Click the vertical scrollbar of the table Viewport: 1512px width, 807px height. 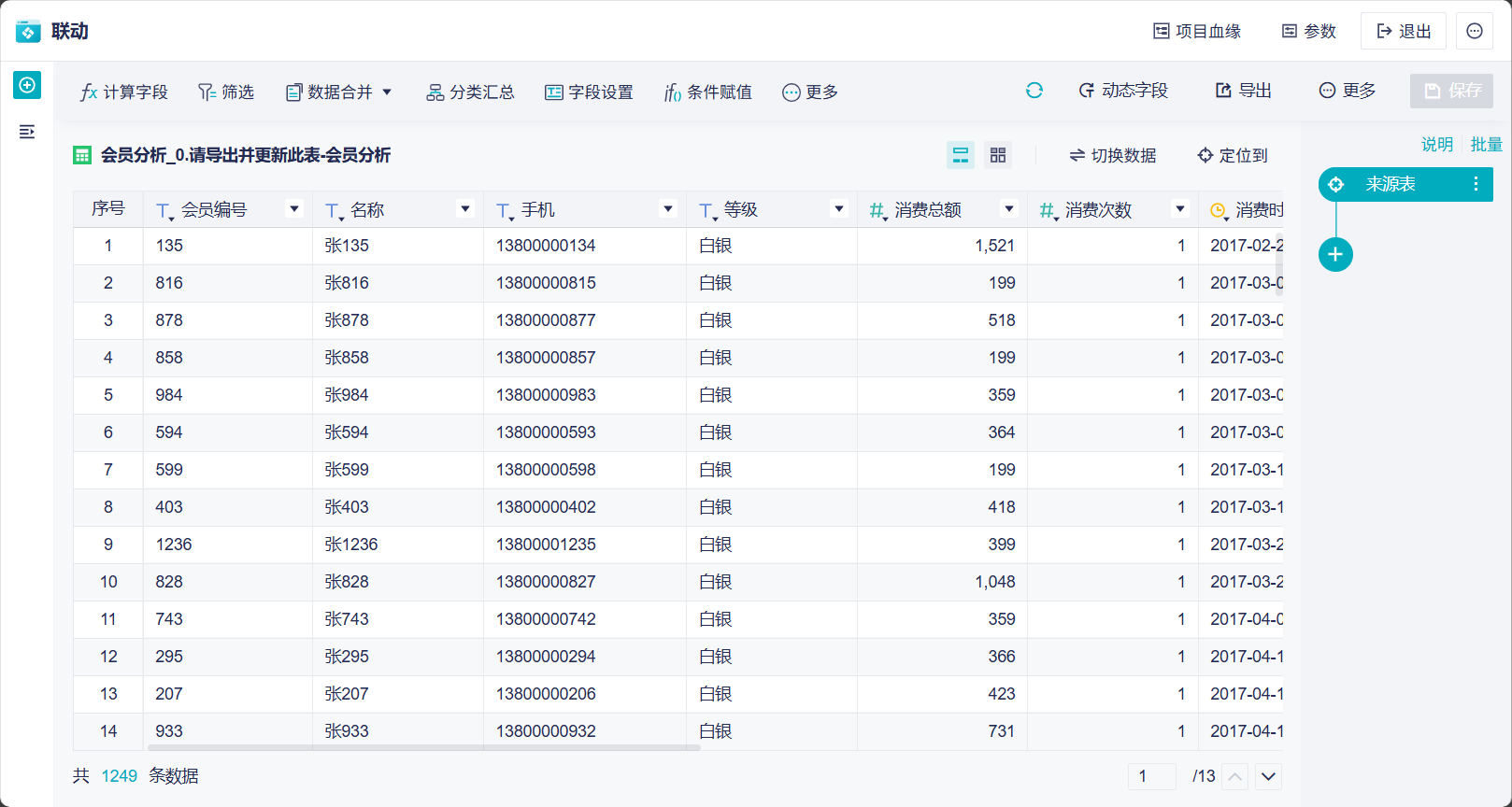pos(1279,263)
